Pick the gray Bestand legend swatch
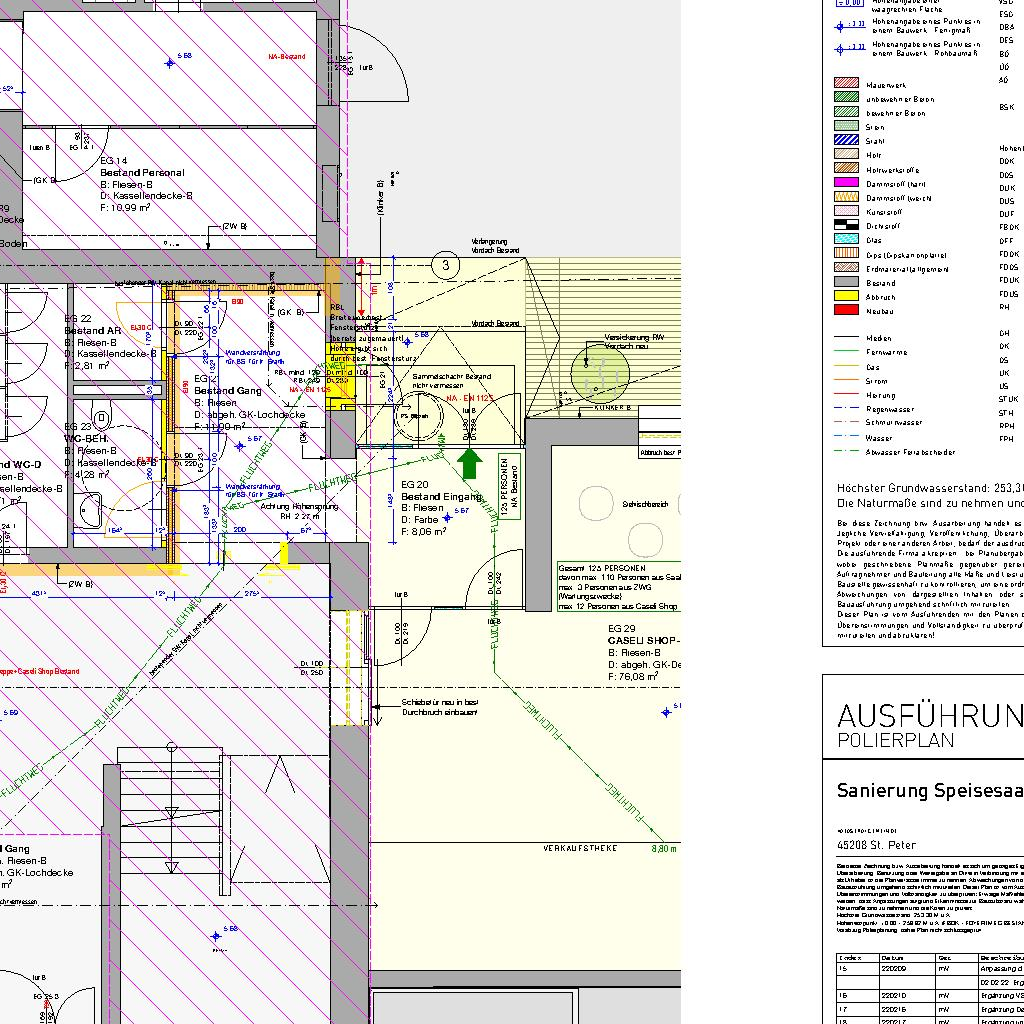This screenshot has height=1024, width=1024. (847, 282)
